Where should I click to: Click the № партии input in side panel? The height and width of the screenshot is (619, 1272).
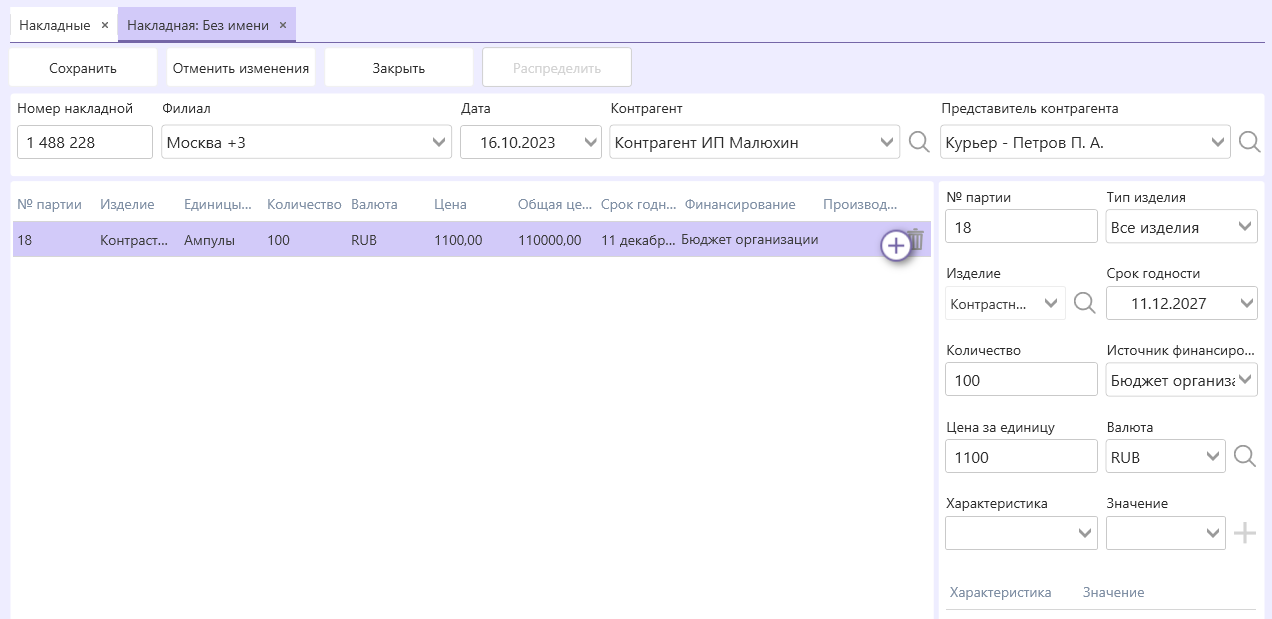[x=1021, y=227]
